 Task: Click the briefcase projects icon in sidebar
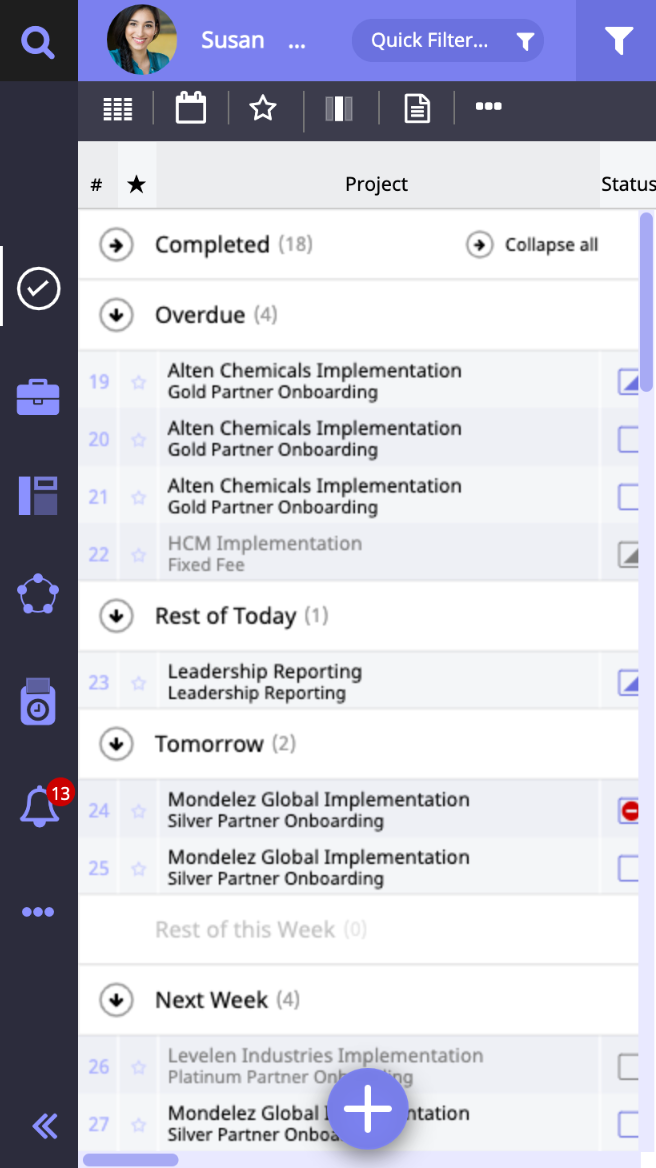tap(38, 397)
